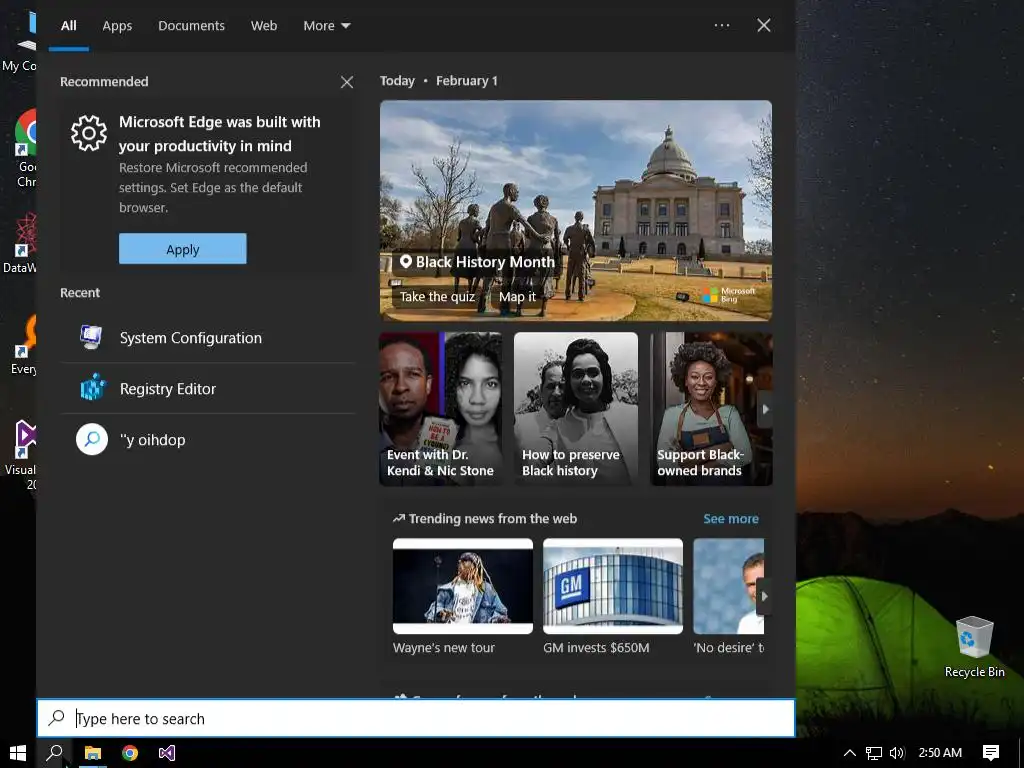Click the gear icon in Recommended section
This screenshot has height=768, width=1024.
[89, 133]
